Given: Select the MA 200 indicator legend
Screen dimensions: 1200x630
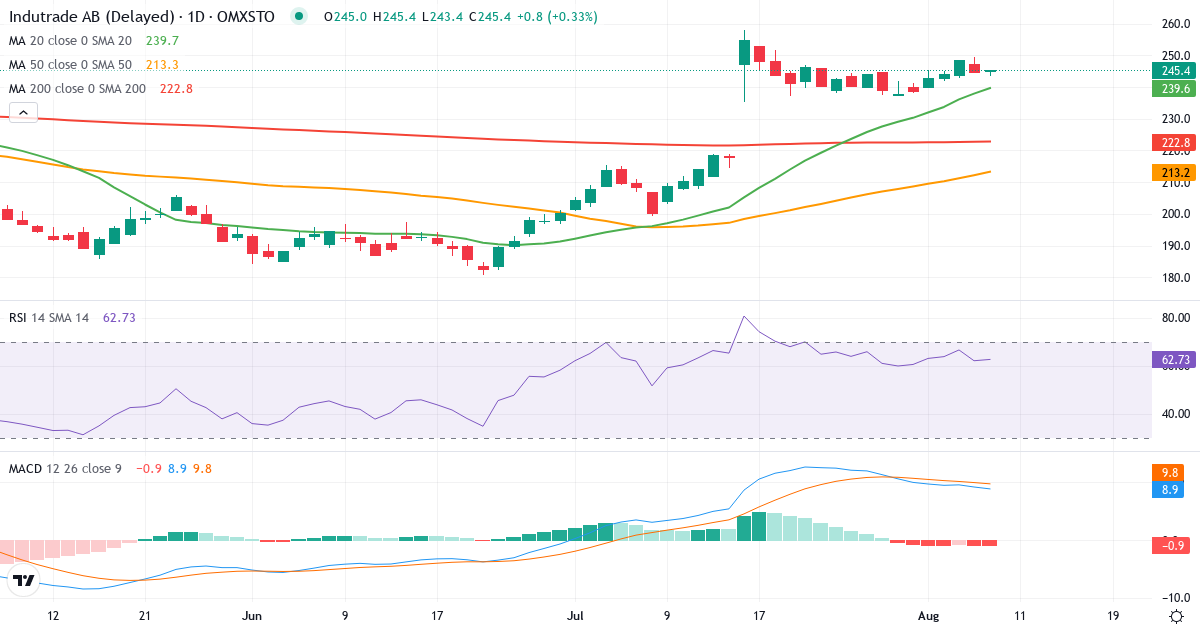Looking at the screenshot, I should pos(77,88).
